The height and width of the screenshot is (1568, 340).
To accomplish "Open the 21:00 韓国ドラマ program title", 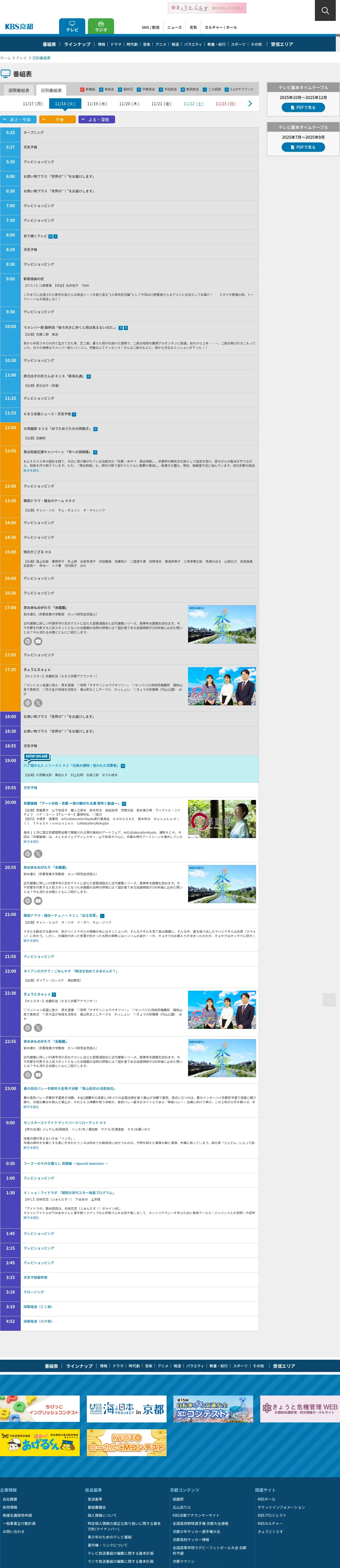I will pyautogui.click(x=61, y=915).
